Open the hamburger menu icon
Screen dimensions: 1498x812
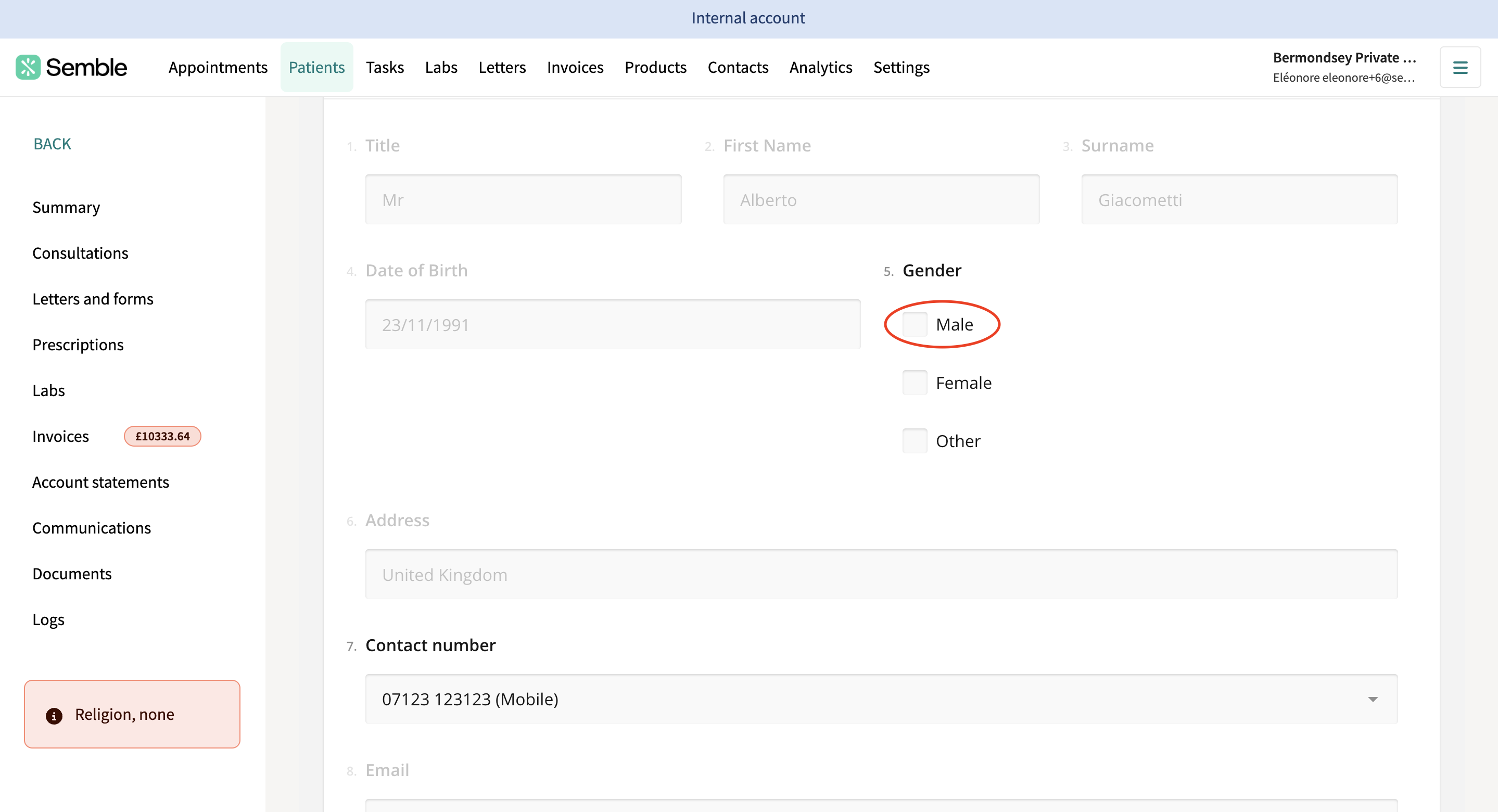click(1460, 68)
